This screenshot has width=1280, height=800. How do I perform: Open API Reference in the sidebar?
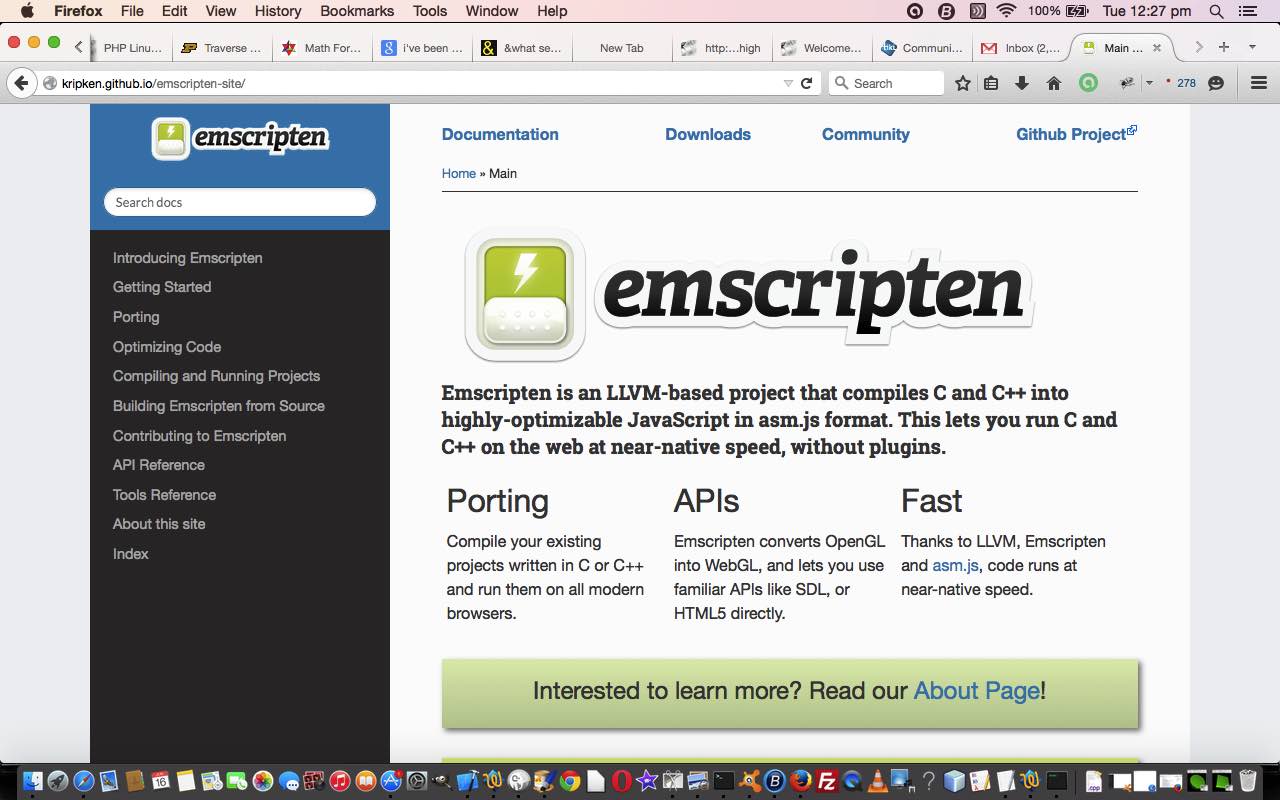pyautogui.click(x=158, y=465)
